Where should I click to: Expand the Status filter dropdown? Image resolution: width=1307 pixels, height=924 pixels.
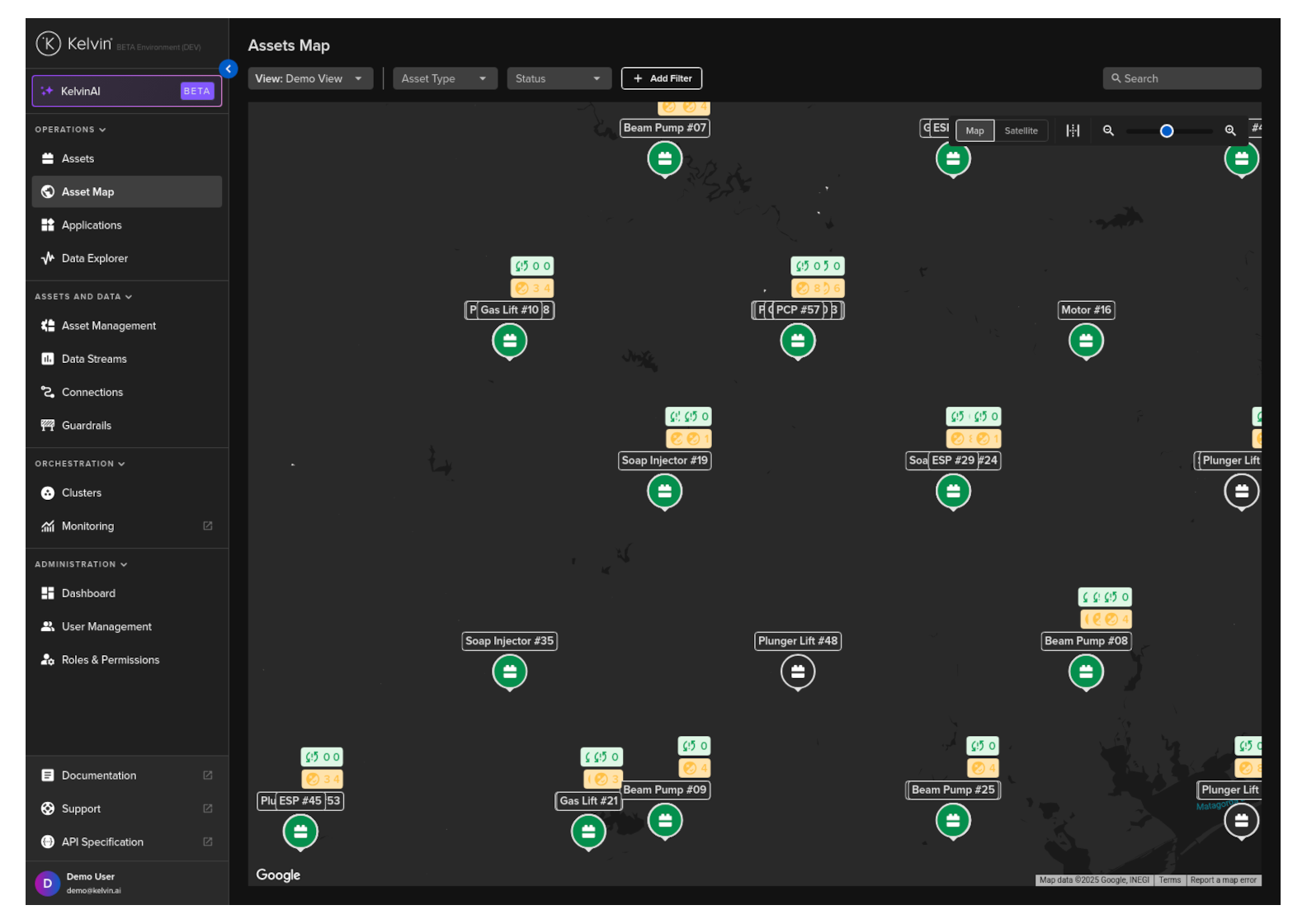coord(558,78)
